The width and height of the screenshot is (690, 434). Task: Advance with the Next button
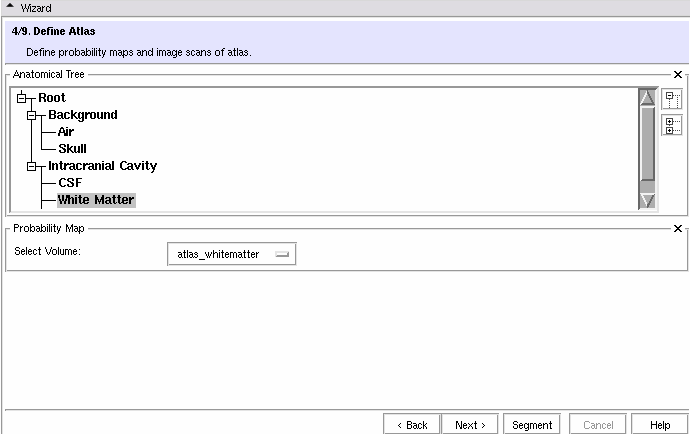point(470,425)
